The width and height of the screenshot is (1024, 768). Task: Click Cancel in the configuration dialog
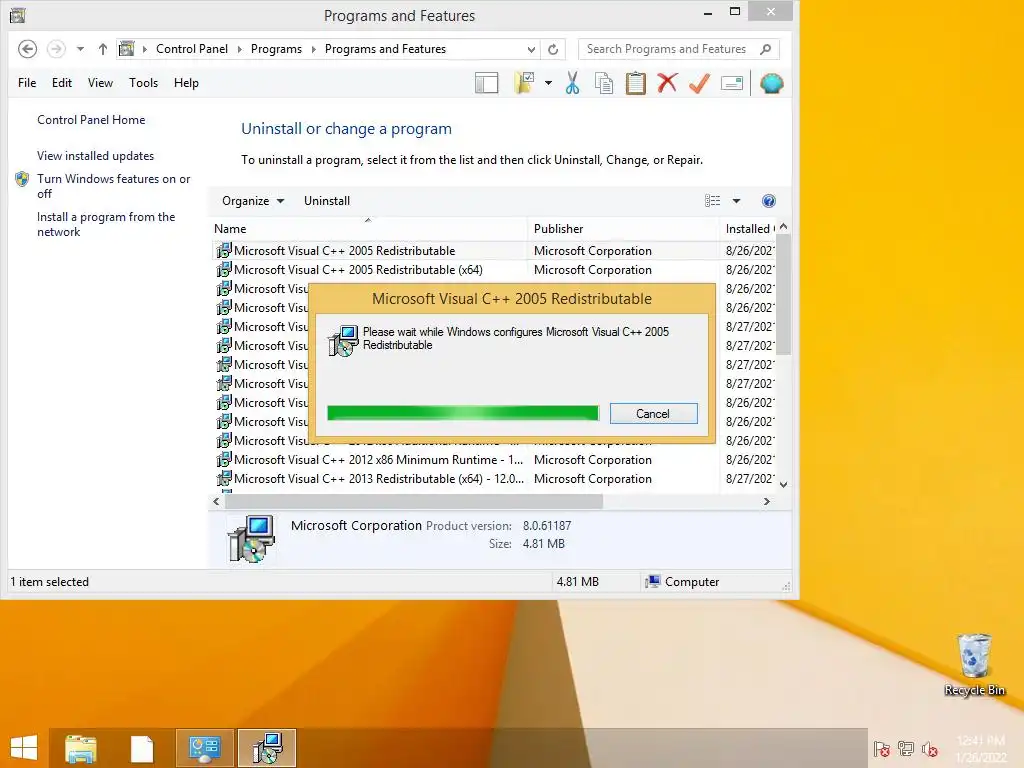tap(653, 414)
